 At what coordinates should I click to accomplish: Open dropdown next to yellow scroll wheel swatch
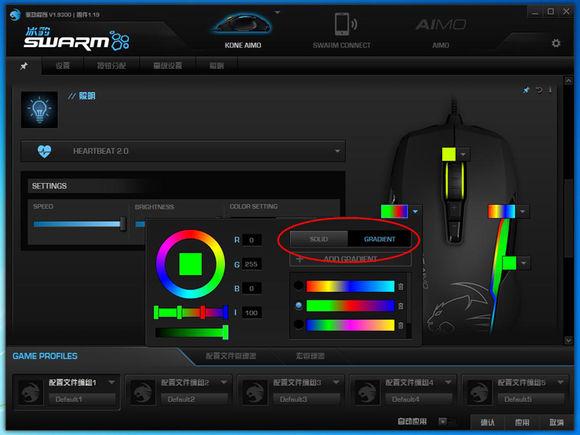[x=463, y=154]
